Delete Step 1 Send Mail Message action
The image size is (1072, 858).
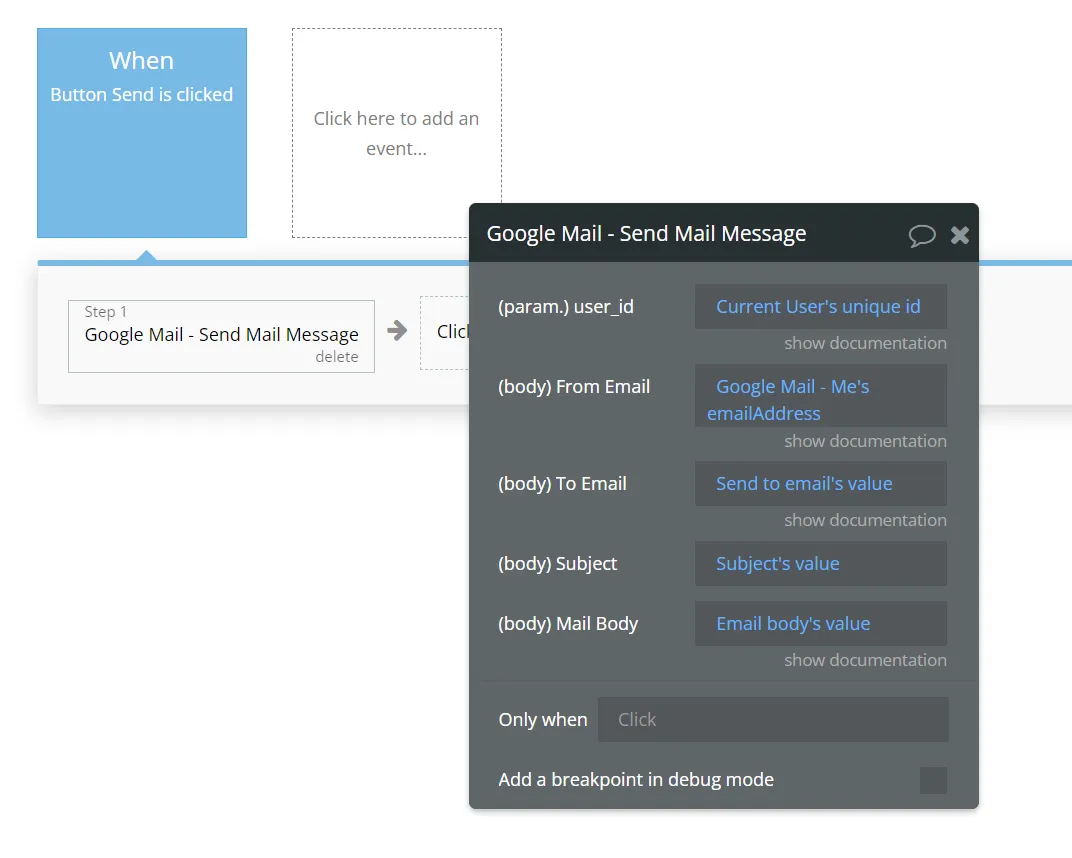[336, 357]
